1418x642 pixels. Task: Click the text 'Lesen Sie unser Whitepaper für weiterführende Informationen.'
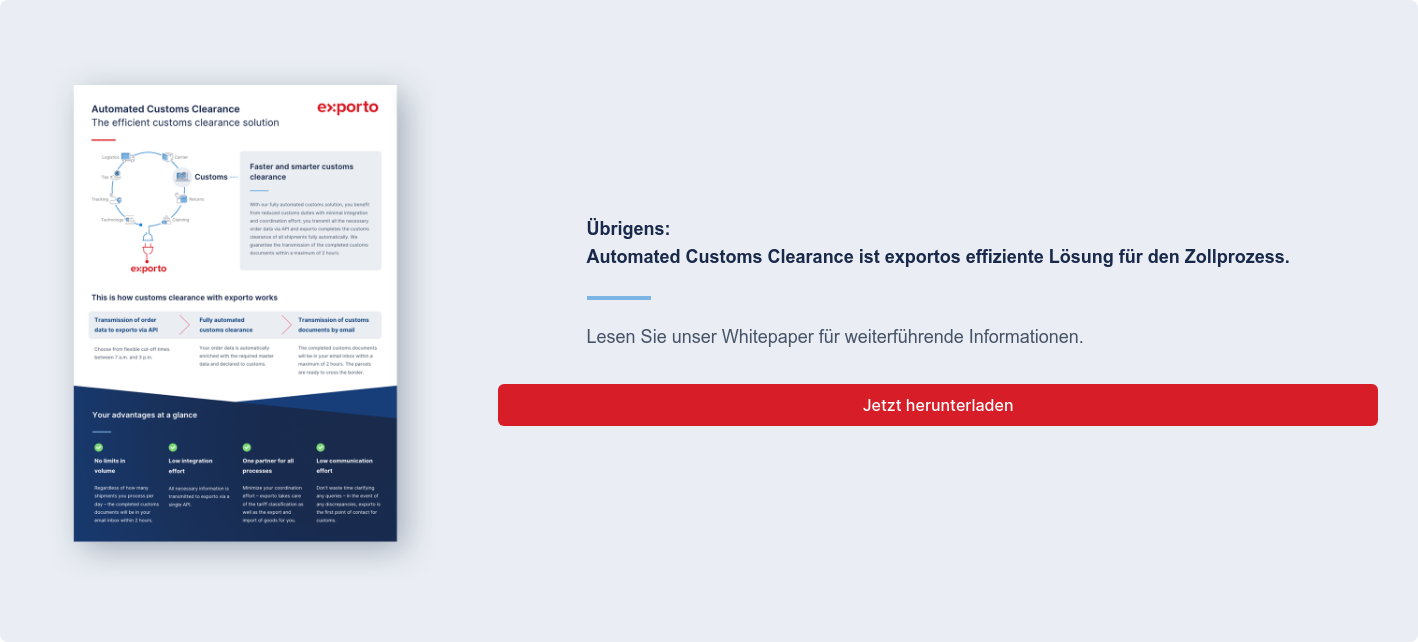coord(835,337)
